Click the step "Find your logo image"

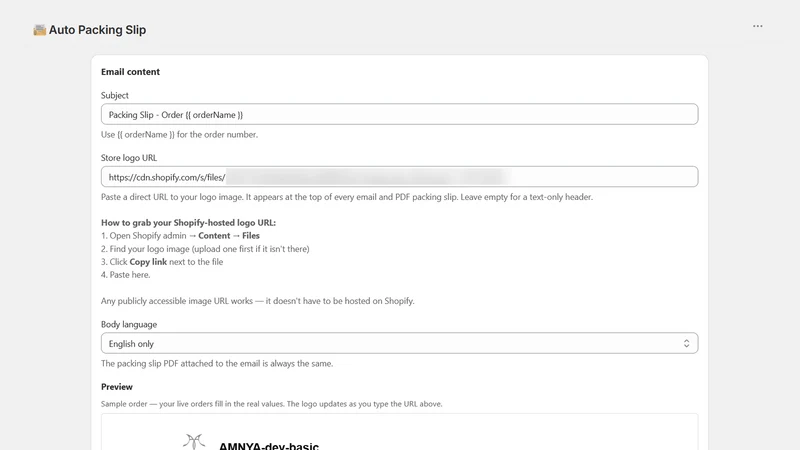[205, 249]
